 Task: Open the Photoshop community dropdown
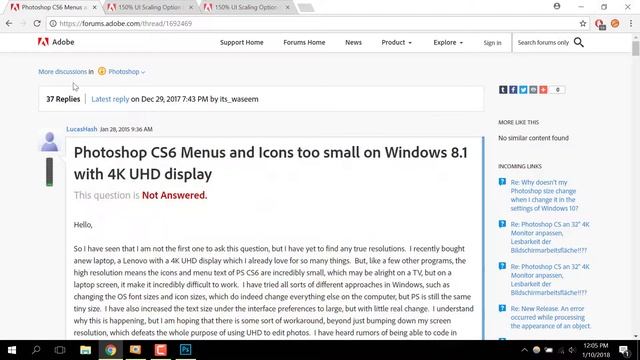tap(127, 71)
